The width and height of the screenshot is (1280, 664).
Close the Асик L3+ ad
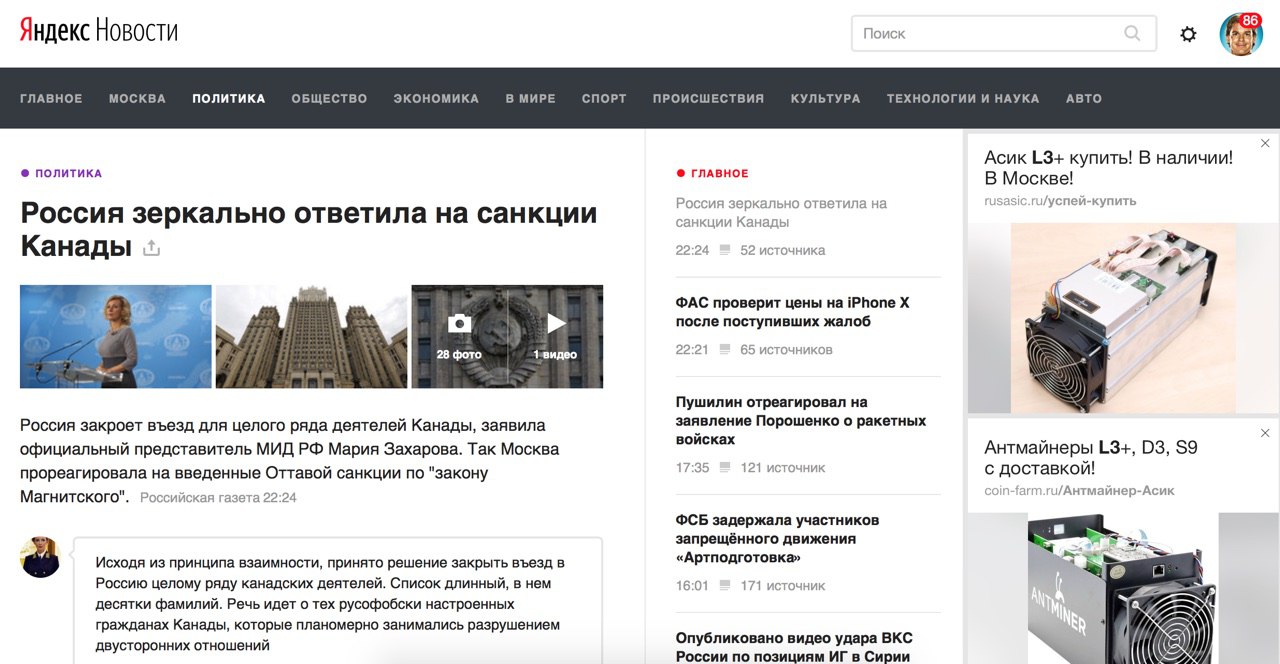(1265, 144)
